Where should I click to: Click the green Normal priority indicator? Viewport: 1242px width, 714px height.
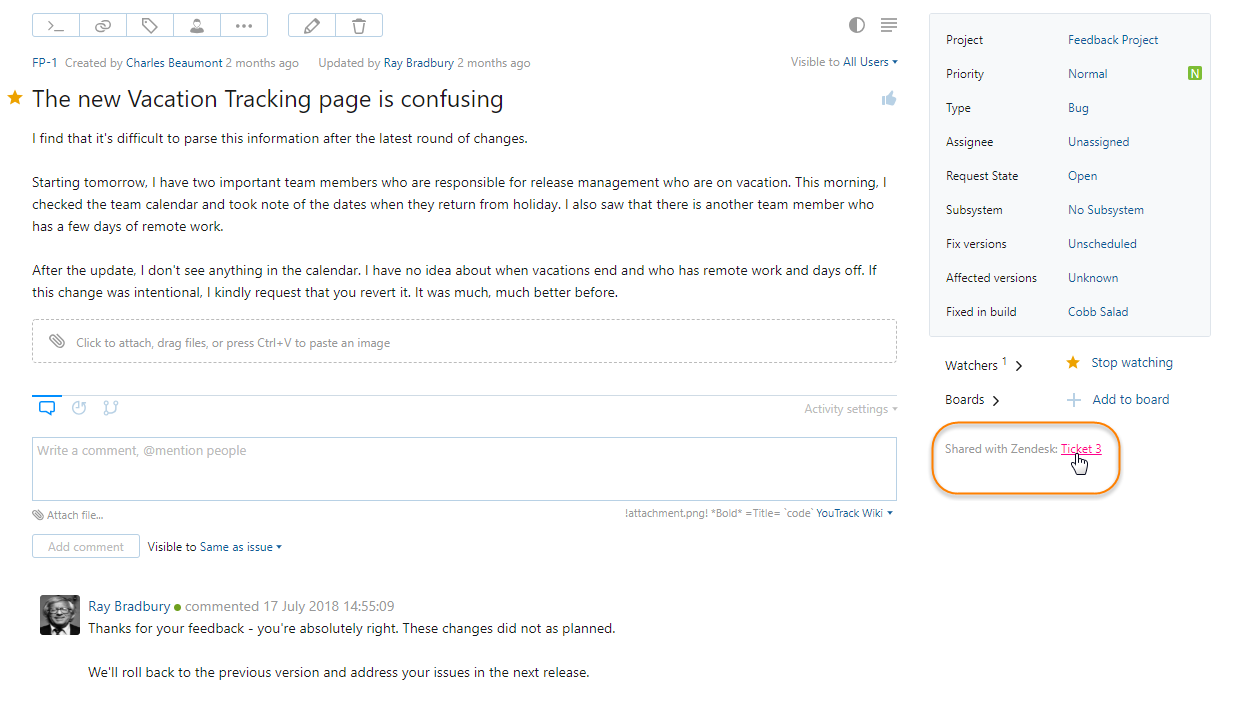pos(1194,73)
